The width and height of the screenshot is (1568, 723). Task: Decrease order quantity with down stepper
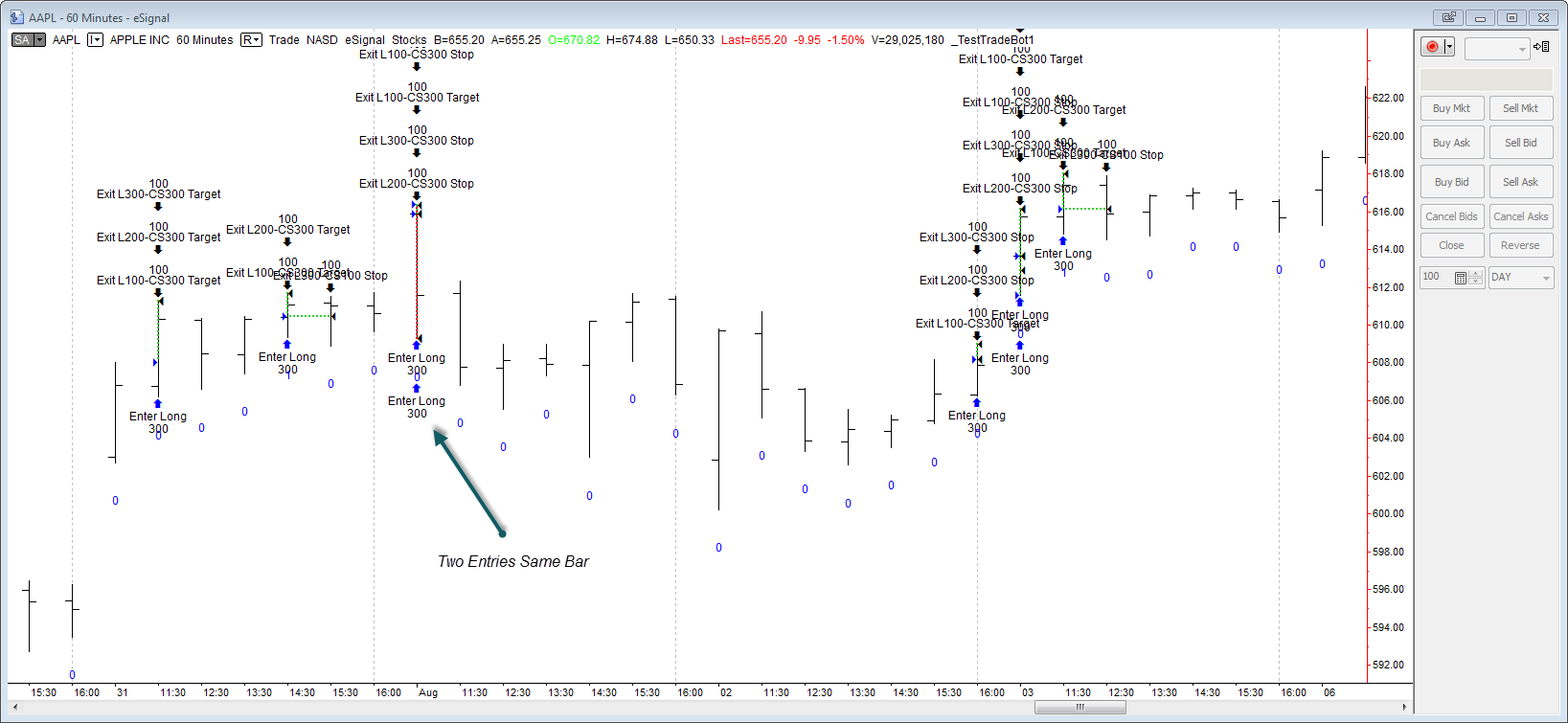1476,282
